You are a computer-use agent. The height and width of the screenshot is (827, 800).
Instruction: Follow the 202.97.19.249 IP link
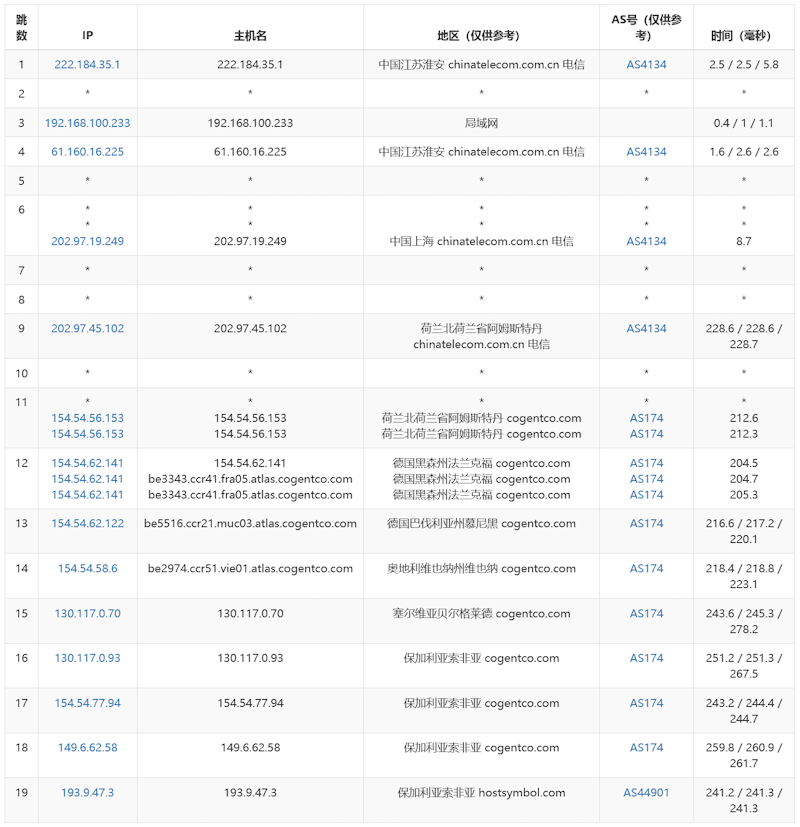[x=87, y=242]
